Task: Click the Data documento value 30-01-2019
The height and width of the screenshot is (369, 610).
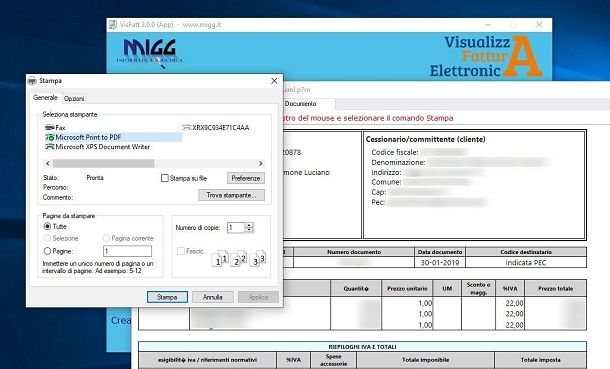Action: [440, 263]
